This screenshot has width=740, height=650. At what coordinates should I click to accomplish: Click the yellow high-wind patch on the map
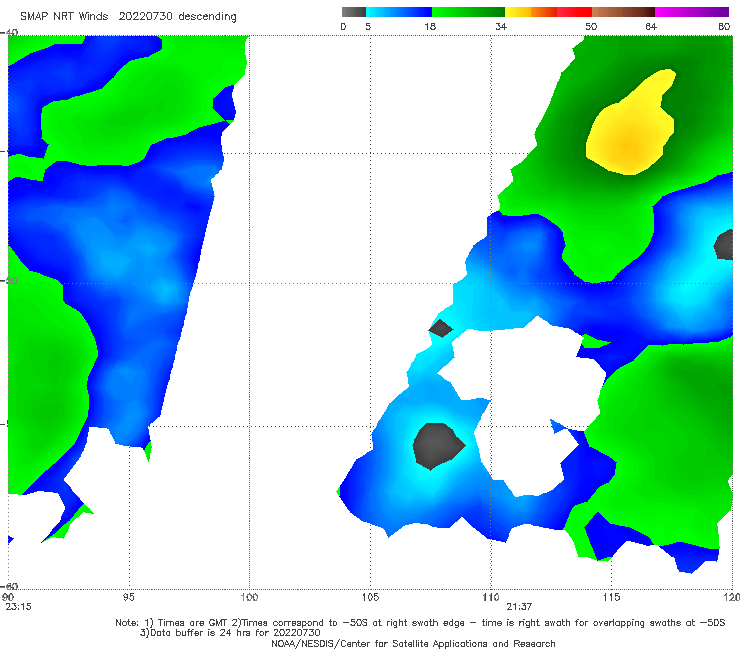tap(630, 124)
